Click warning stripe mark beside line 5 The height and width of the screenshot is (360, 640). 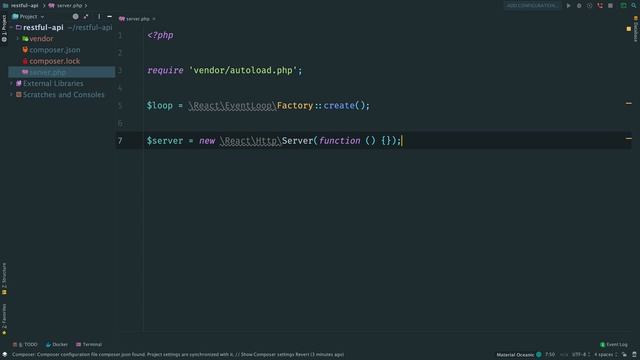coord(629,103)
